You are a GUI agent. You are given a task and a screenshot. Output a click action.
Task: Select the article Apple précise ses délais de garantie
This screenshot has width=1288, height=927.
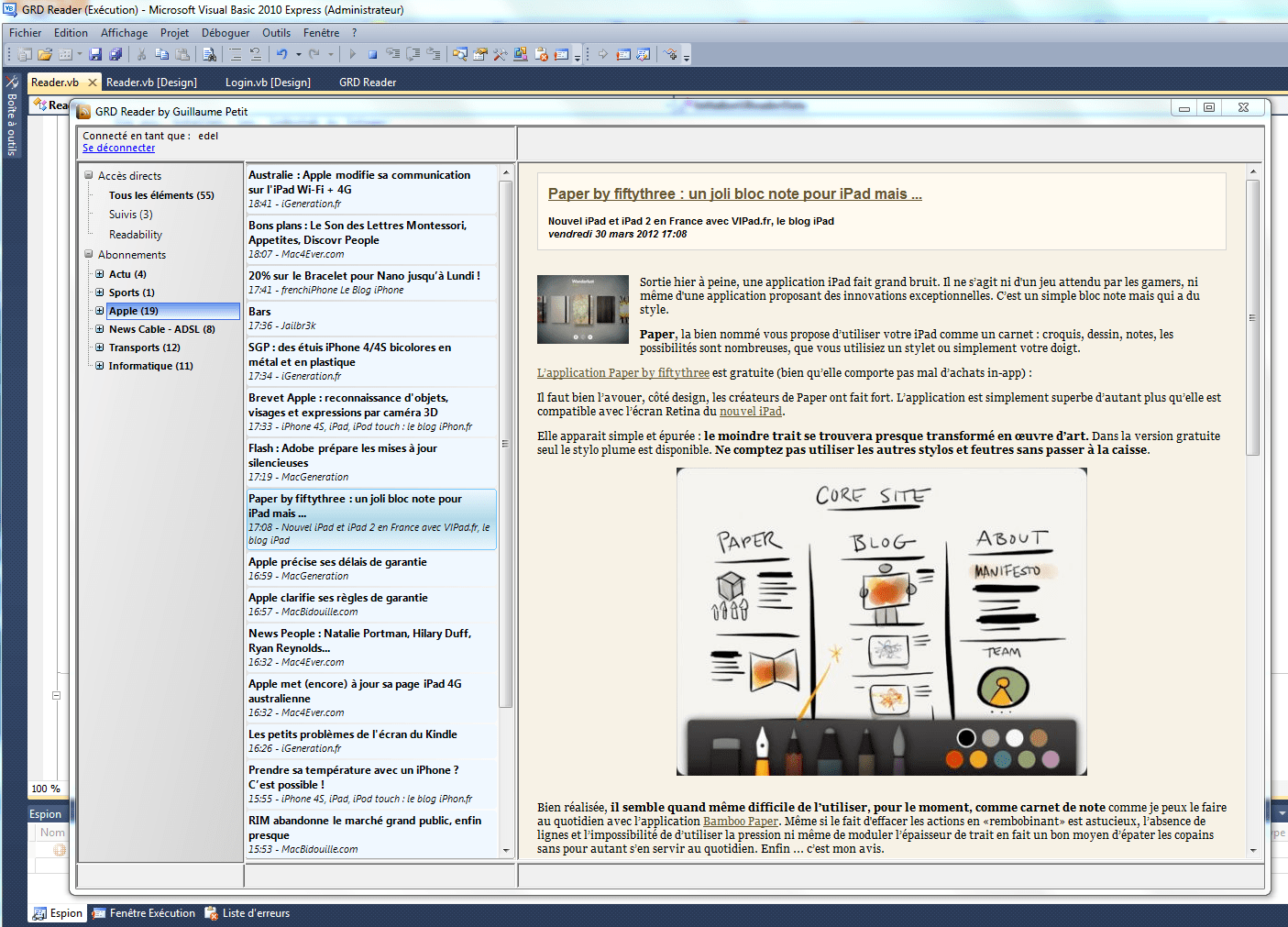tap(371, 568)
